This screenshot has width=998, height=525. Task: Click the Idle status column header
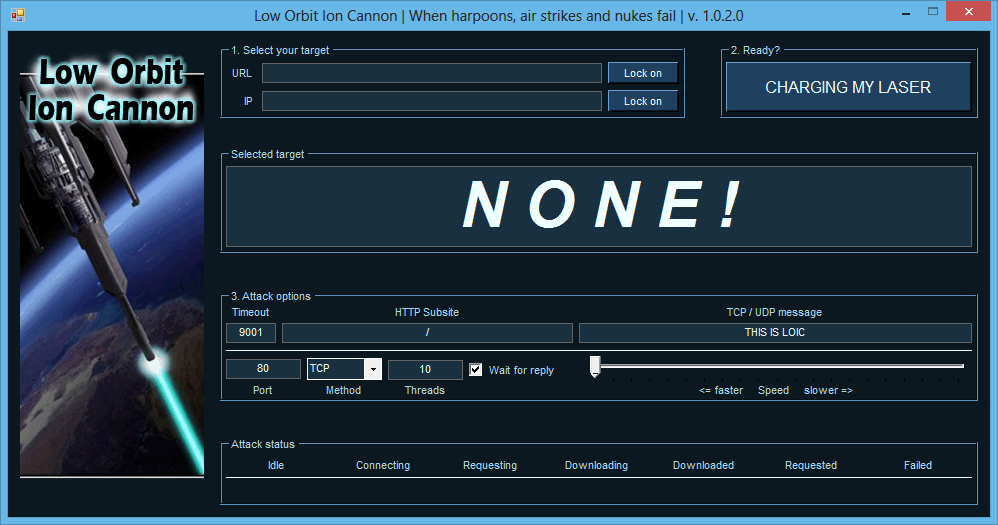(276, 465)
